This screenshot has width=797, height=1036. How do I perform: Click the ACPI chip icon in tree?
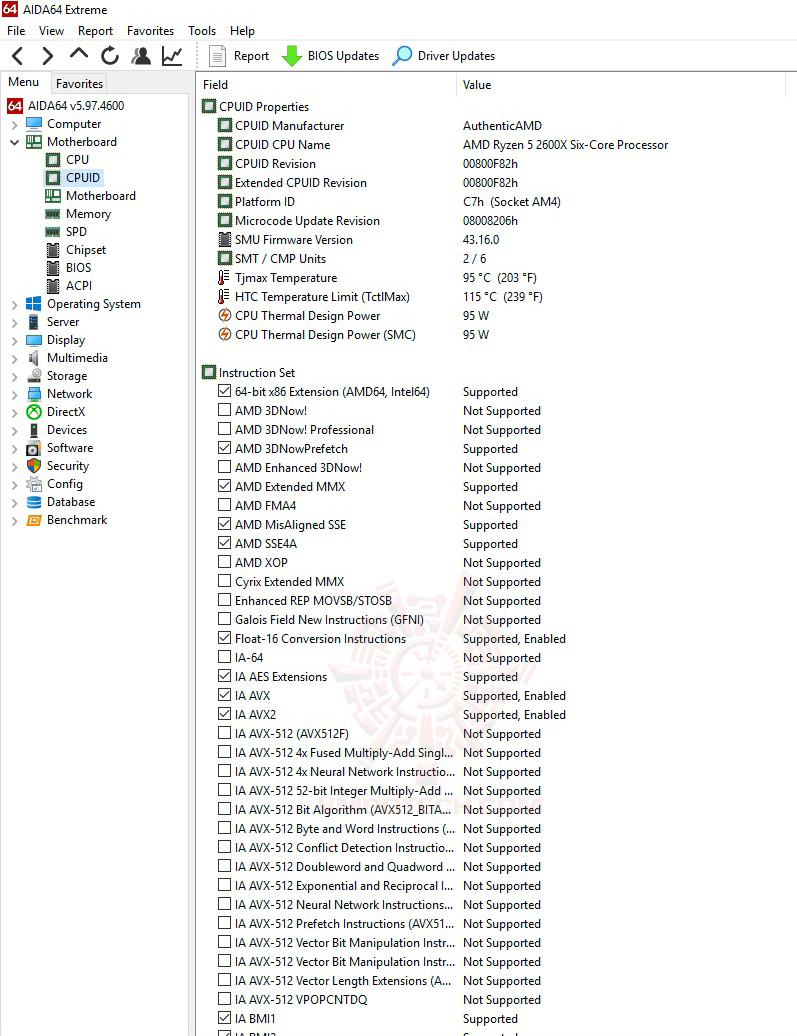54,286
